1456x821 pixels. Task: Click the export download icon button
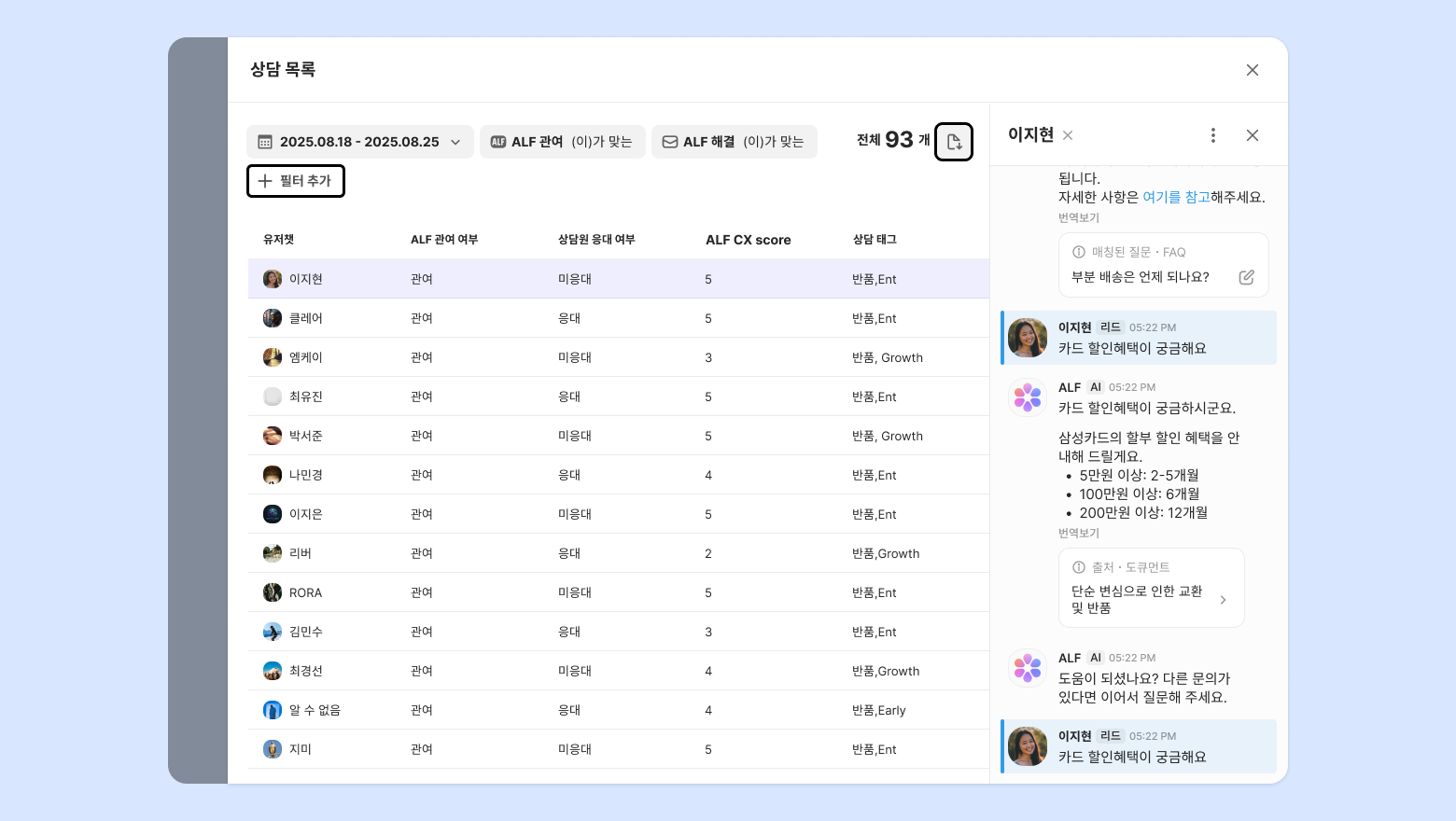(x=954, y=142)
